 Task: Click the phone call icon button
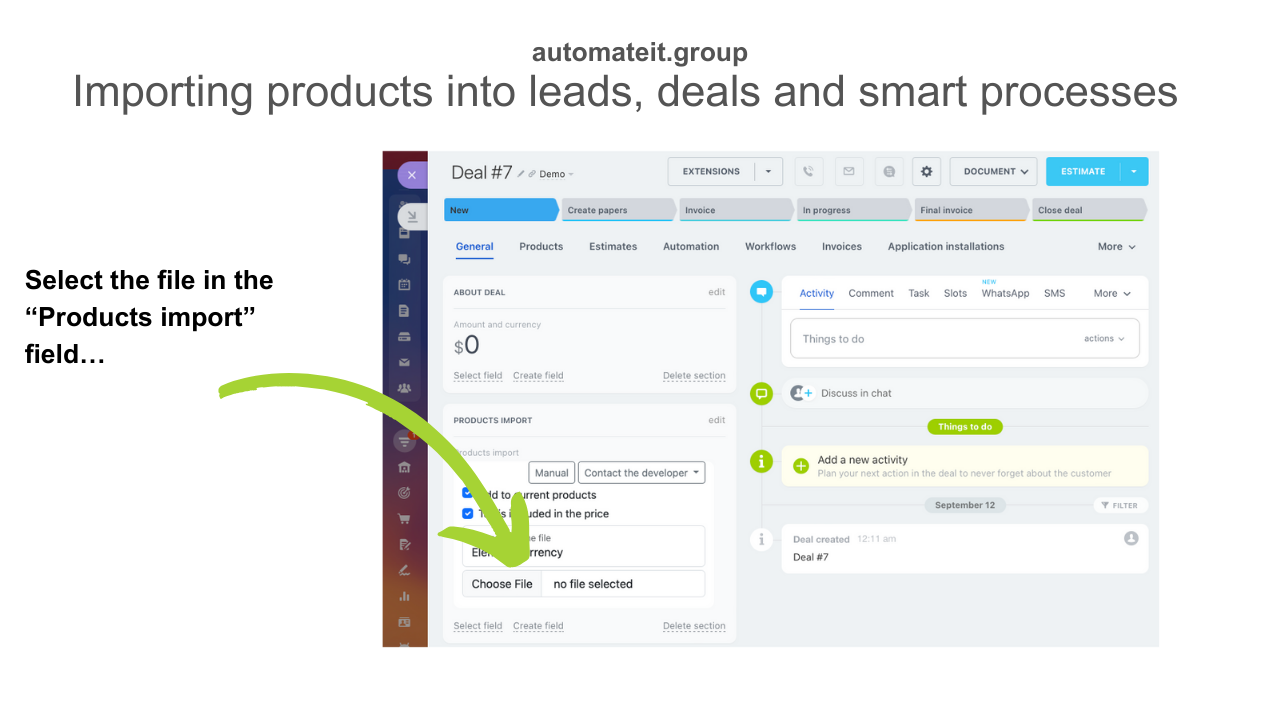tap(809, 172)
